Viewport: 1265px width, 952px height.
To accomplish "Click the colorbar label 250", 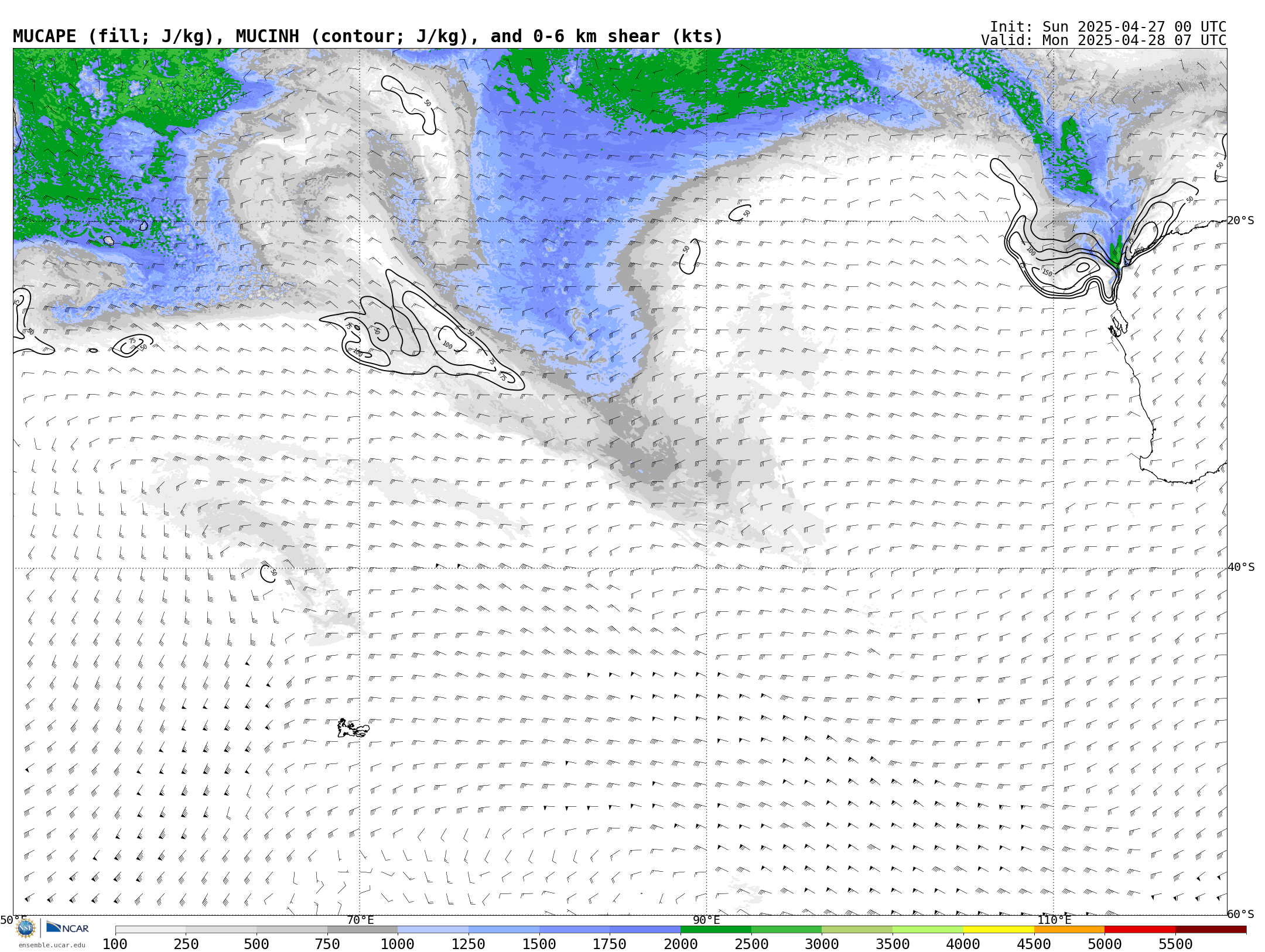I will (x=186, y=944).
